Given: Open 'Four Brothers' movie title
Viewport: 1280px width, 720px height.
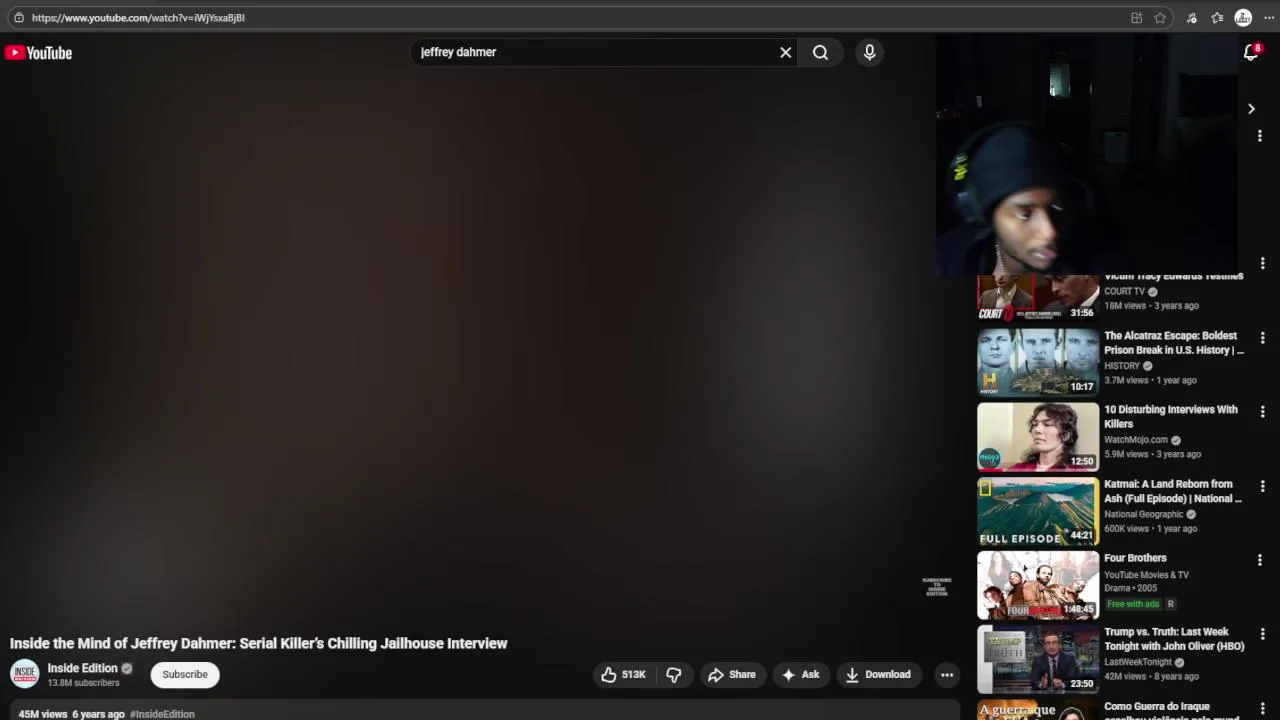Looking at the screenshot, I should [1135, 558].
